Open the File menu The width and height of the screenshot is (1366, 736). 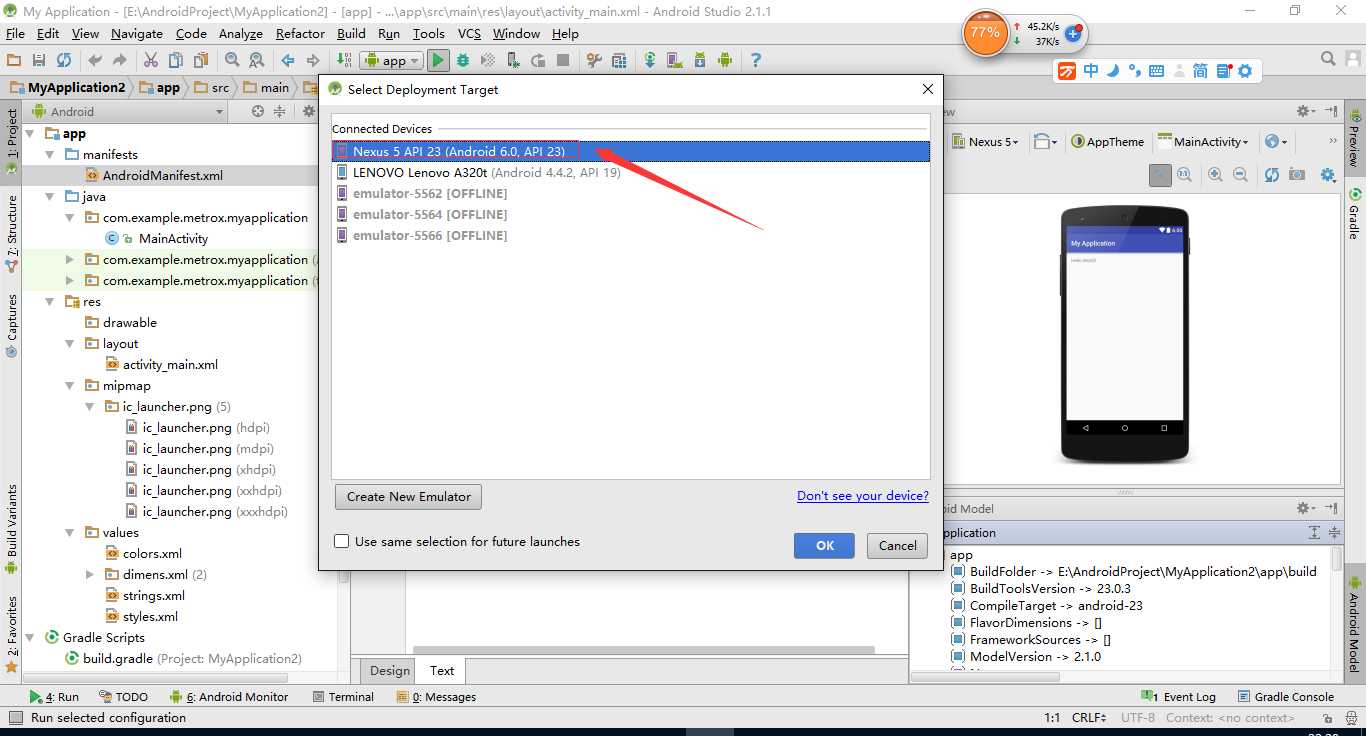[x=15, y=33]
